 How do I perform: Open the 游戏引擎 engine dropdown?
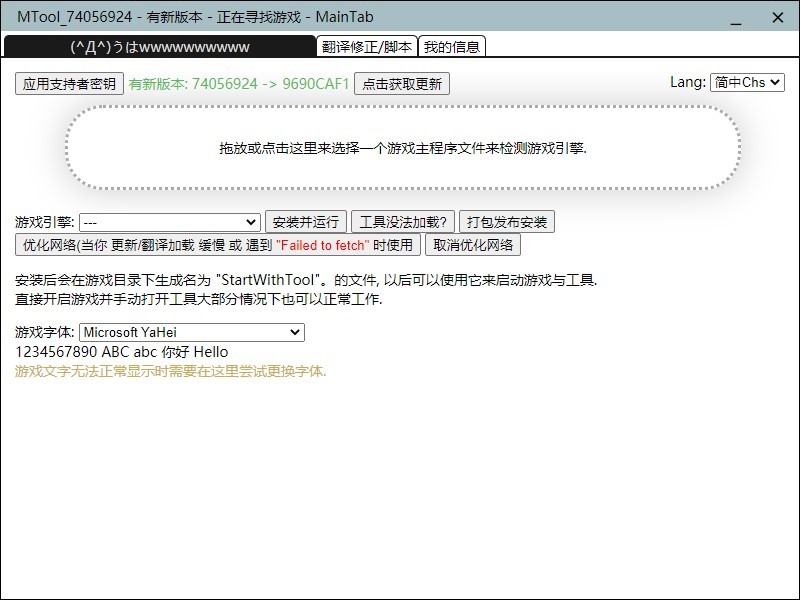click(x=170, y=221)
